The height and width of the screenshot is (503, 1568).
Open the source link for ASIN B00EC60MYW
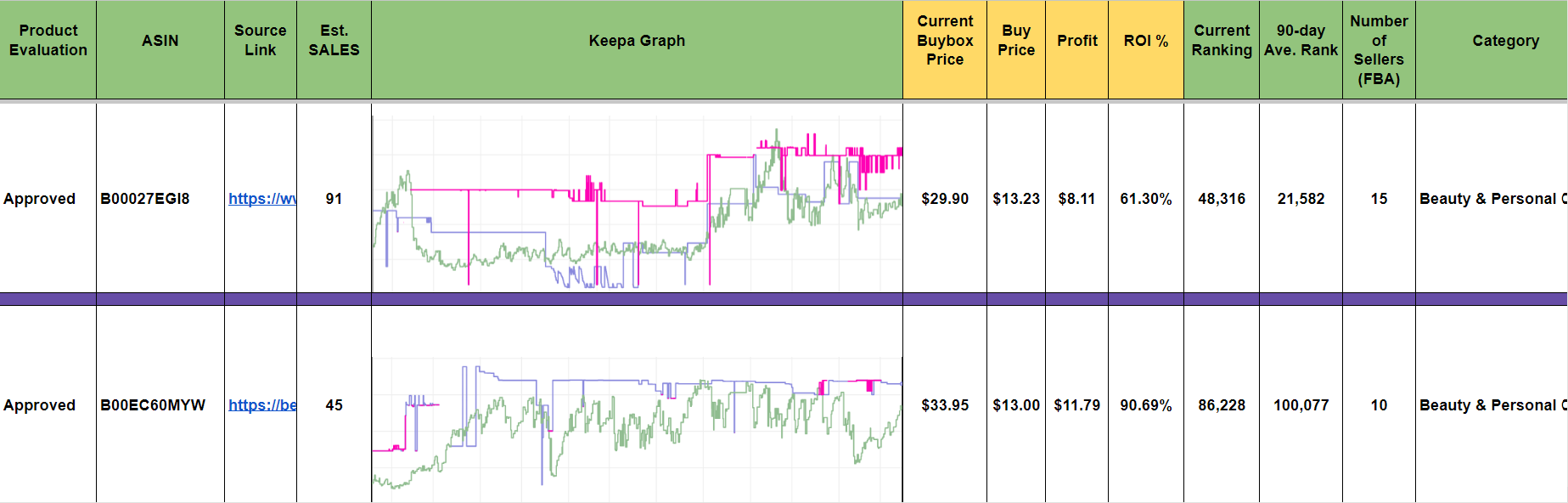point(261,405)
